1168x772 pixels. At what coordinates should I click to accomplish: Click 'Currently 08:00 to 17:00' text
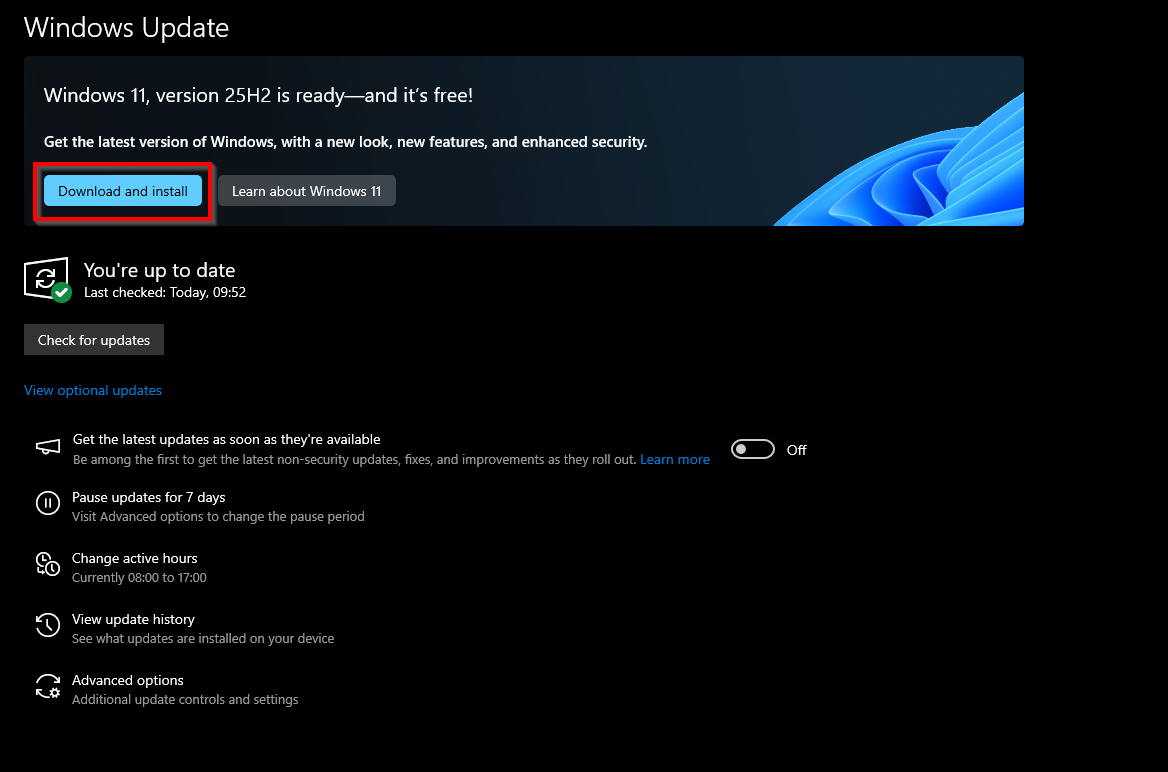coord(139,578)
